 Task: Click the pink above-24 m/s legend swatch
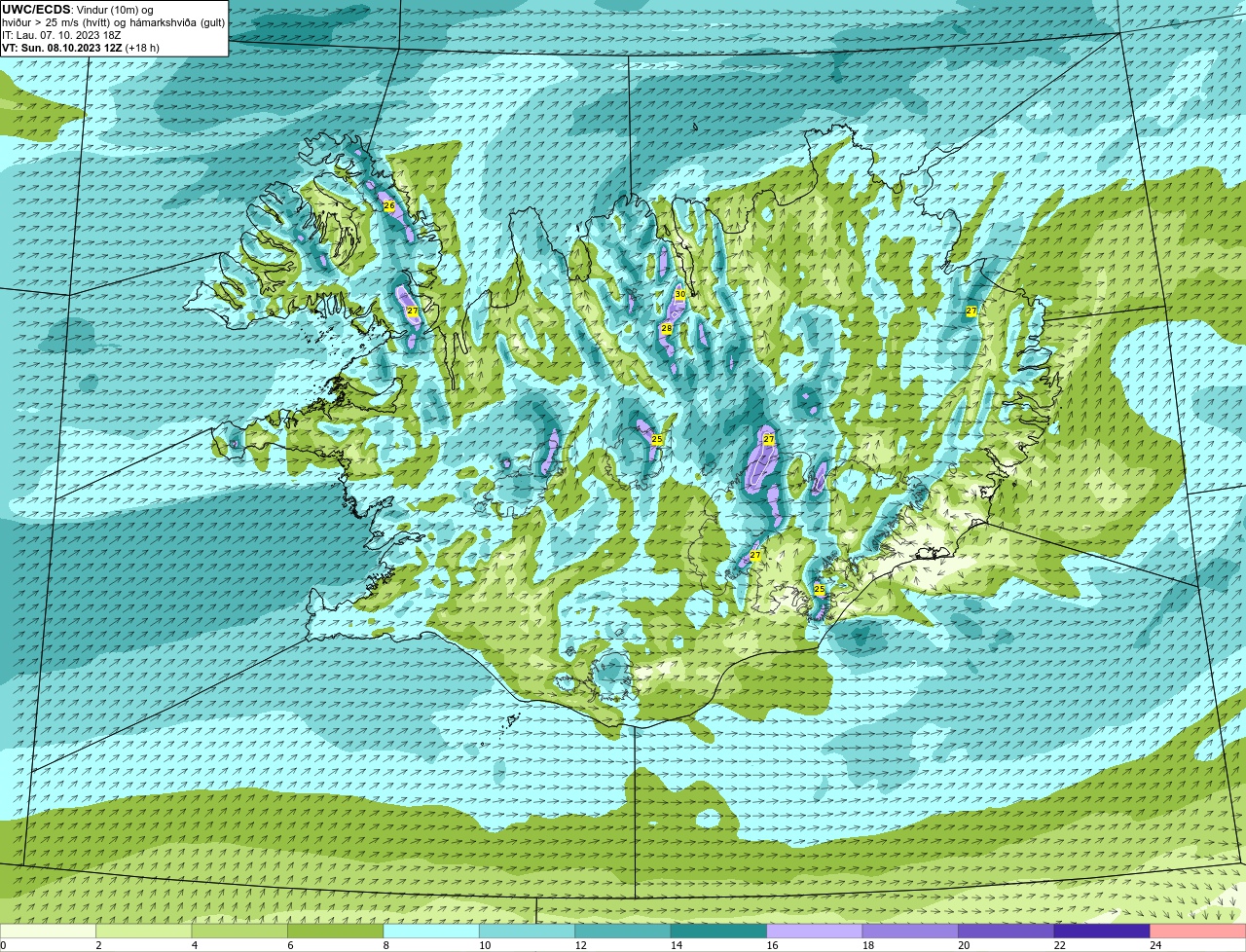(1198, 931)
